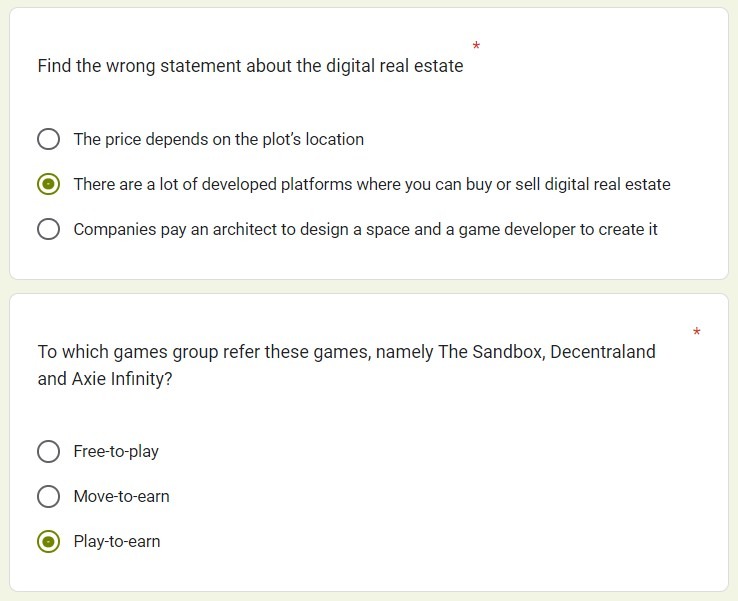Screen dimensions: 738x601
Task: Choose the Move-to-earn radio button
Action: click(48, 496)
